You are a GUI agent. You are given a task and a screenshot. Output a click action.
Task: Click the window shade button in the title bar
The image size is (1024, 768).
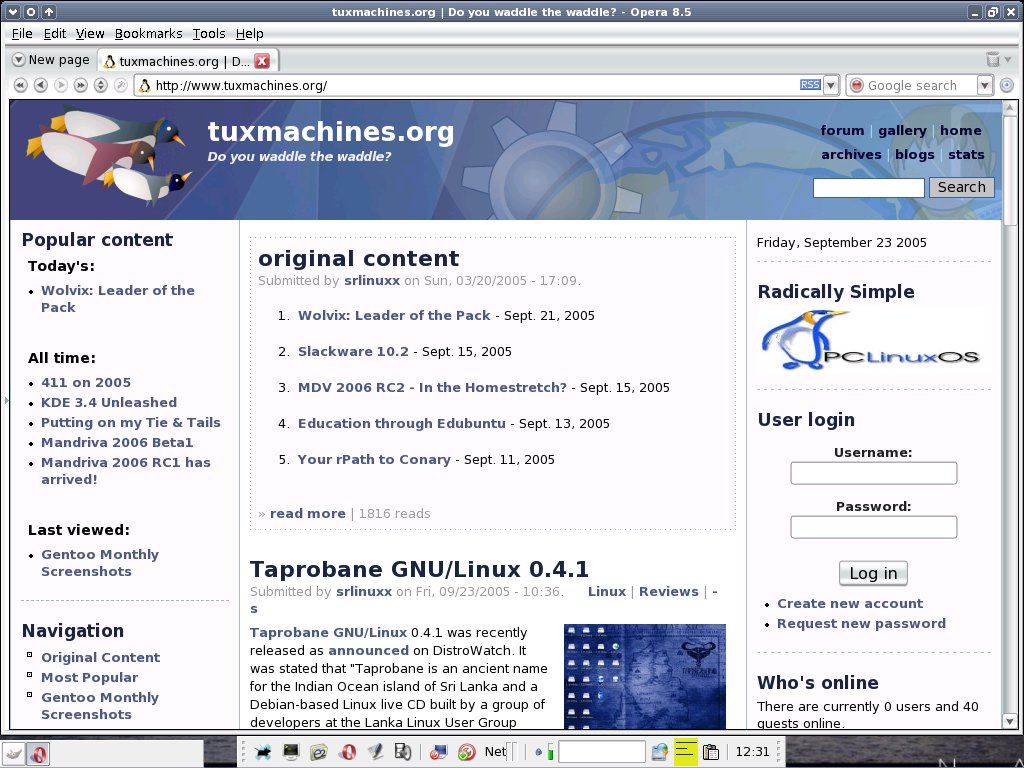point(50,12)
